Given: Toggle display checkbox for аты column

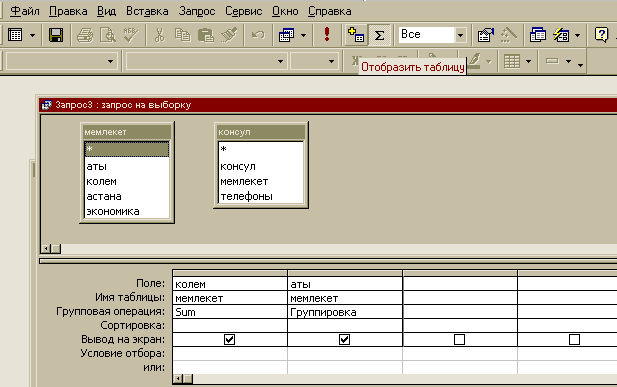Looking at the screenshot, I should (344, 339).
